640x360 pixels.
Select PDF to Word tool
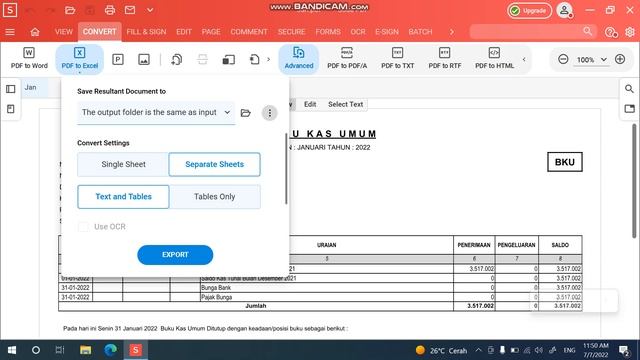[29, 58]
